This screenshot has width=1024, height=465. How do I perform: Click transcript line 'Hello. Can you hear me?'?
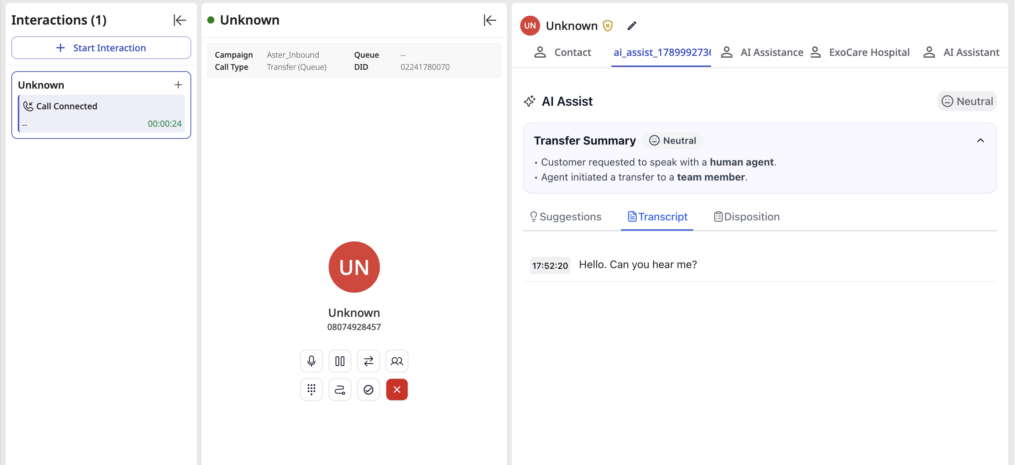[x=638, y=265]
